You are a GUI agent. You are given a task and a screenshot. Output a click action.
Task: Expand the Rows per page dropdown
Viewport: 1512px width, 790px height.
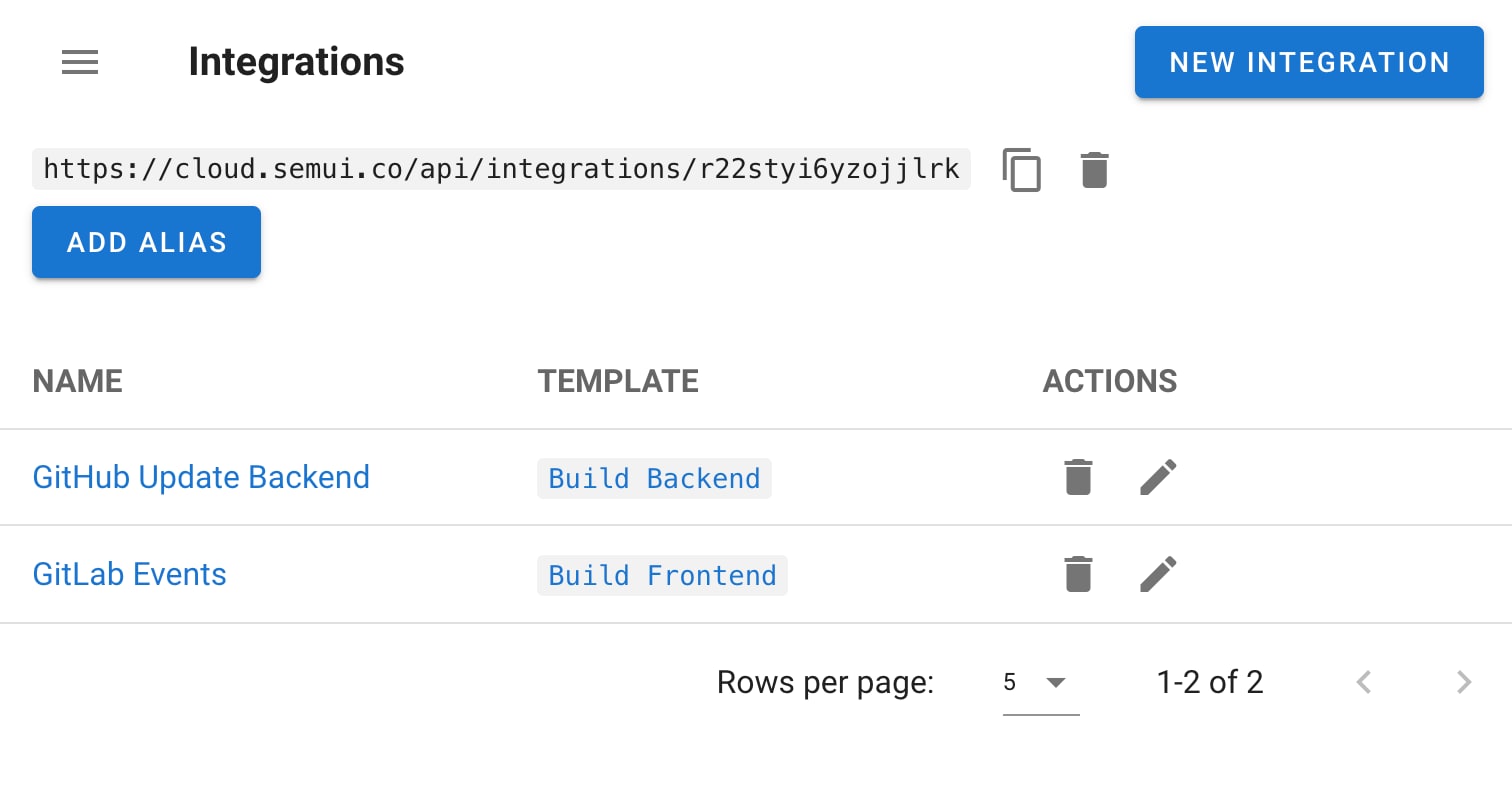(1040, 683)
